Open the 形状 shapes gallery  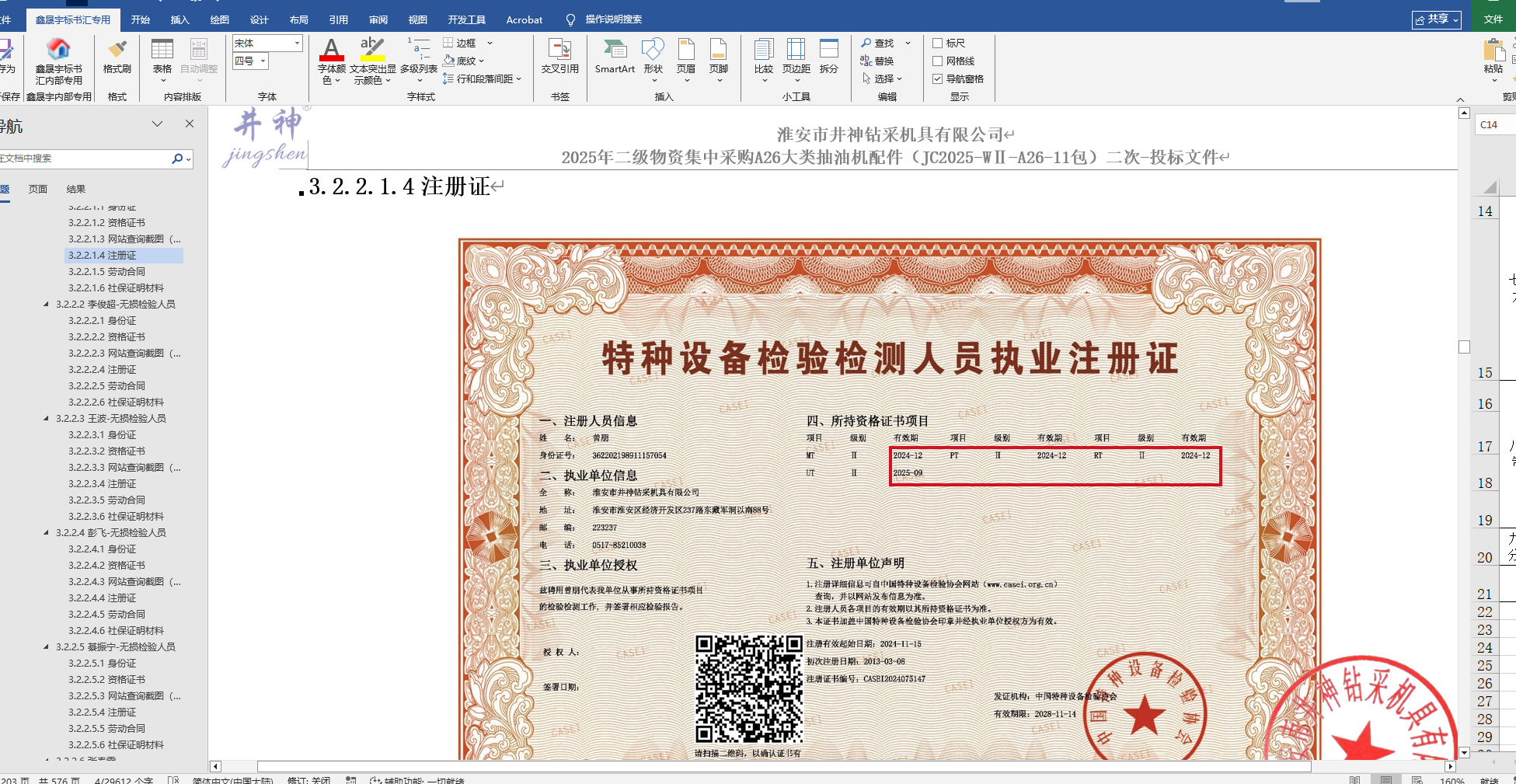(x=653, y=51)
